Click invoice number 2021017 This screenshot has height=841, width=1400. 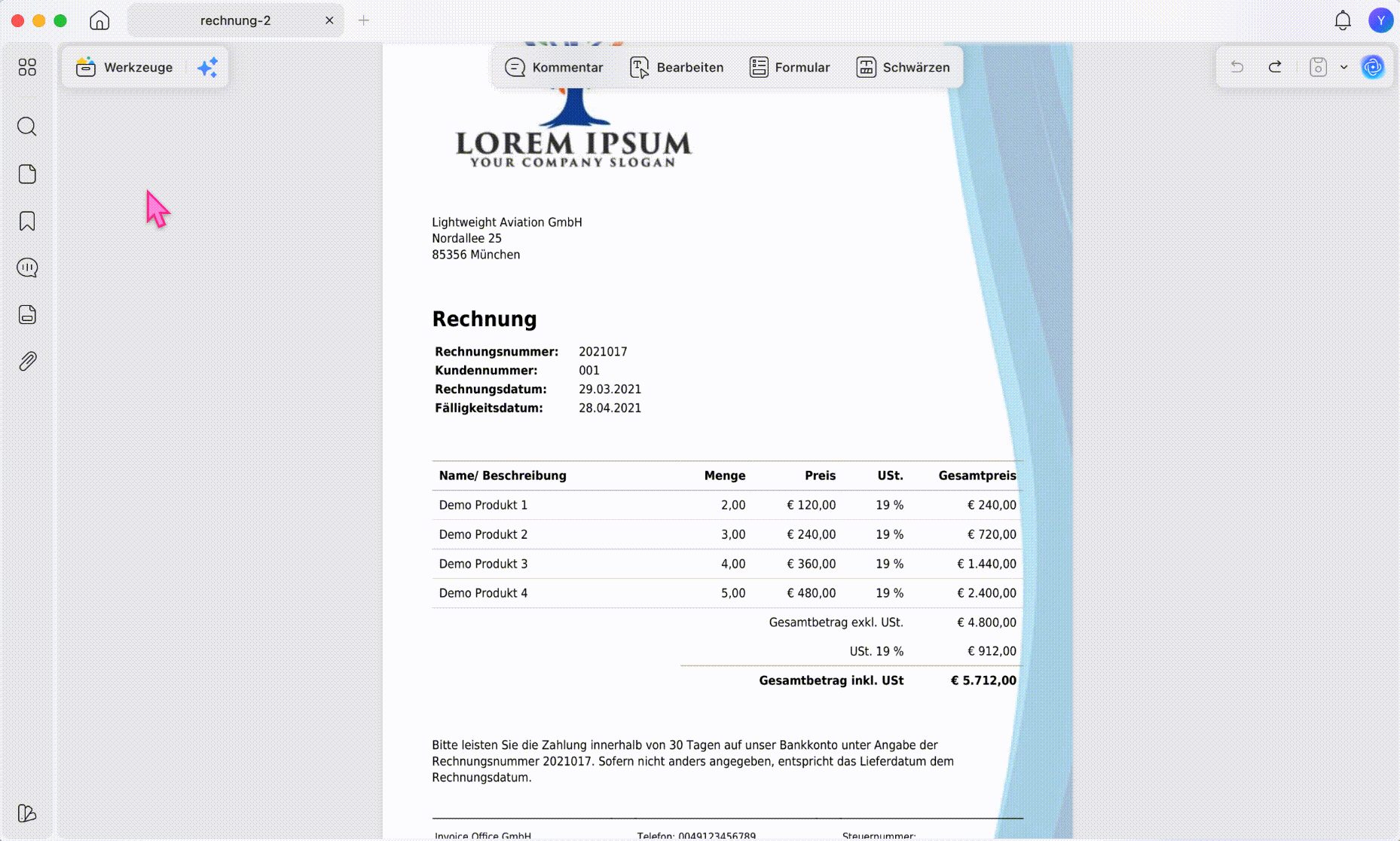click(x=603, y=352)
